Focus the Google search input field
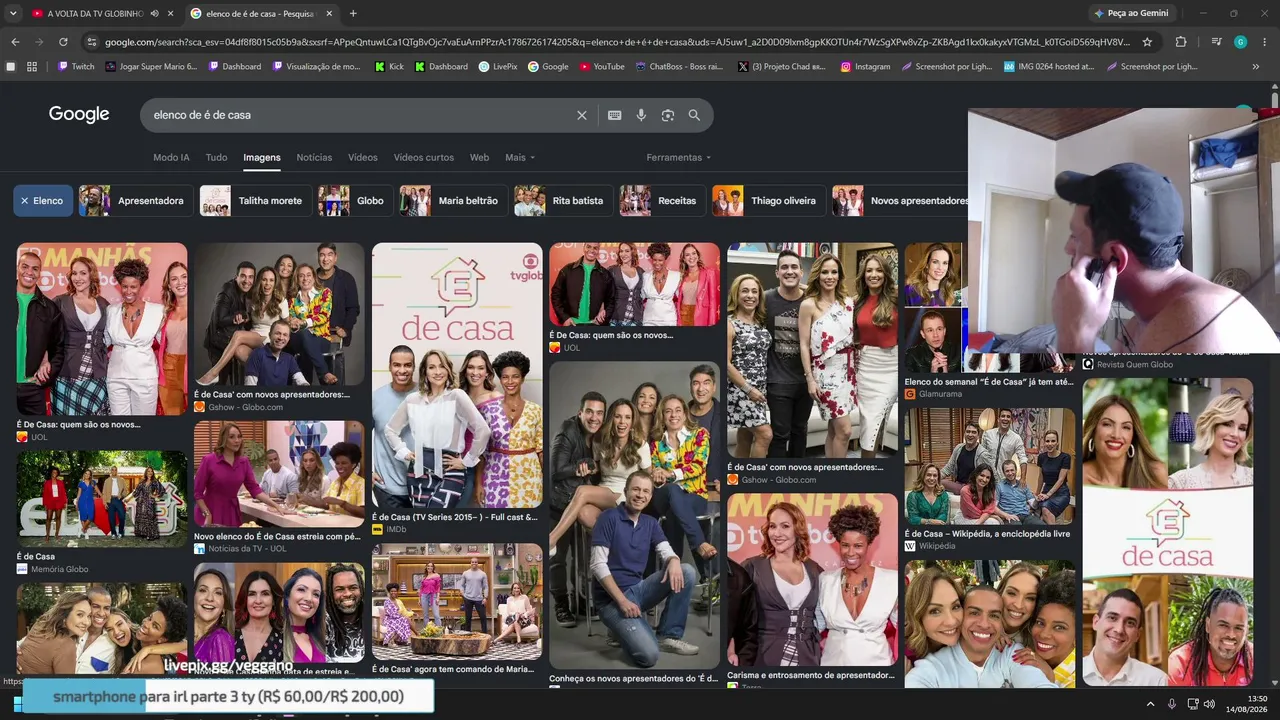1280x720 pixels. (360, 115)
